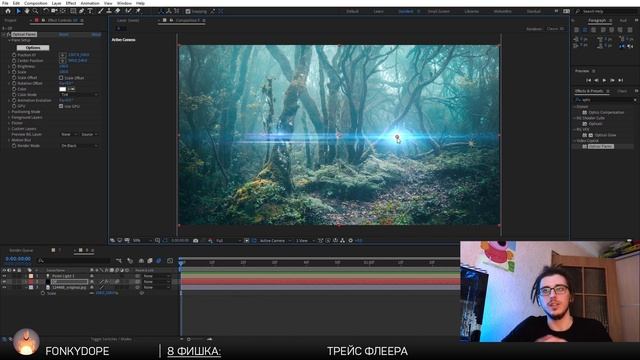Select the Puppet Pin tool
This screenshot has height=360, width=640.
(138, 11)
